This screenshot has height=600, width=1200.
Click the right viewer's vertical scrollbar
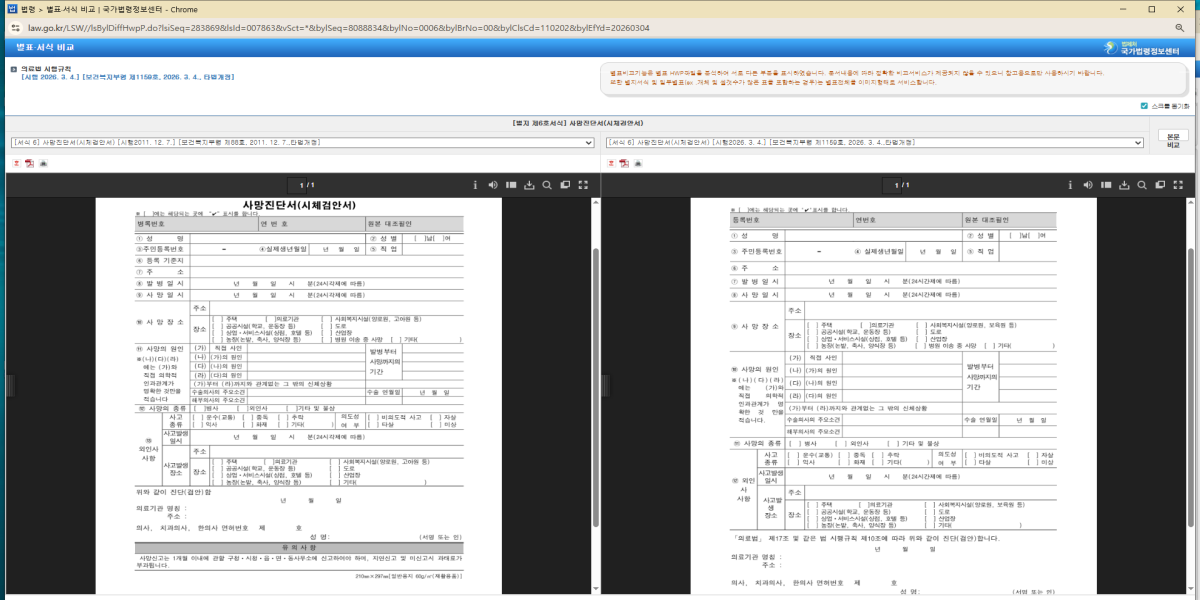pyautogui.click(x=1192, y=400)
